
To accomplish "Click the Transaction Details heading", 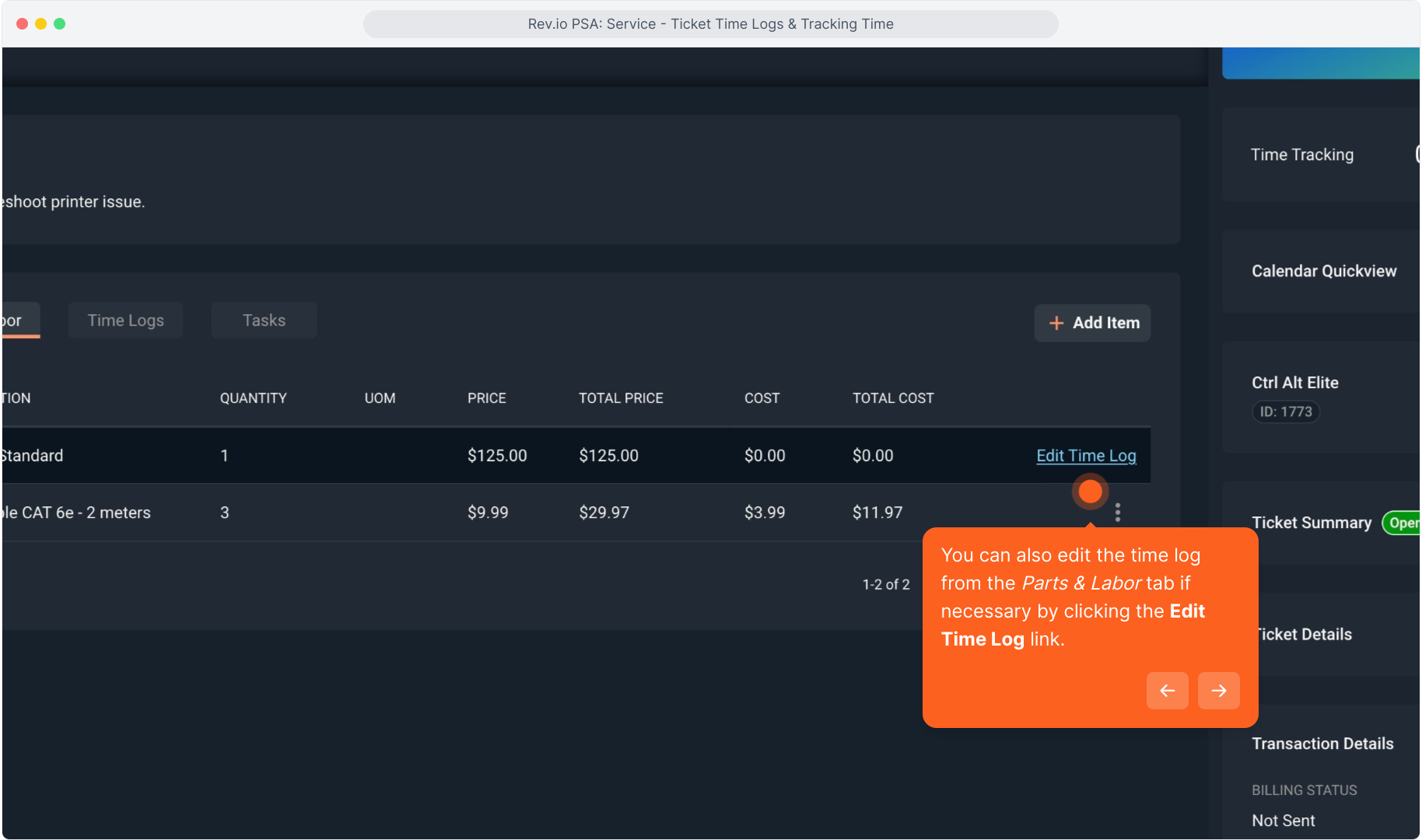I will pyautogui.click(x=1322, y=744).
